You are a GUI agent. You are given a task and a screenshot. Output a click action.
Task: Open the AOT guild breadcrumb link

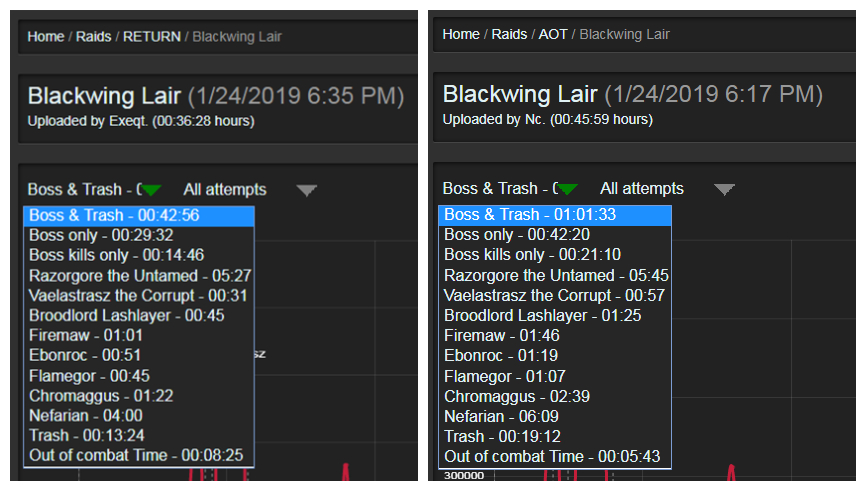point(553,34)
